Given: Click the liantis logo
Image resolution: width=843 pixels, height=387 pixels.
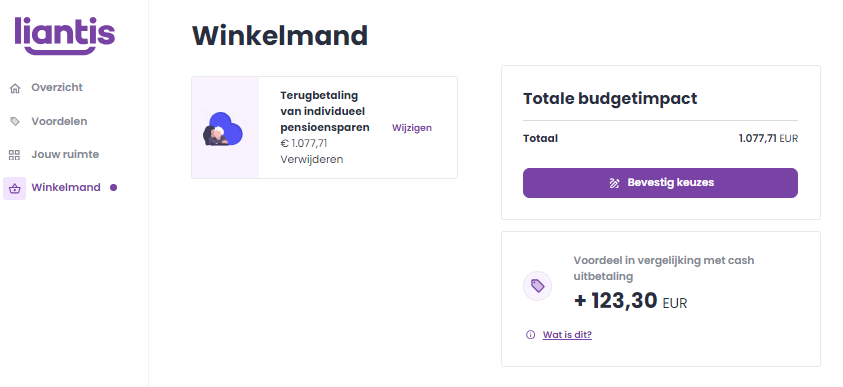Looking at the screenshot, I should pos(65,35).
